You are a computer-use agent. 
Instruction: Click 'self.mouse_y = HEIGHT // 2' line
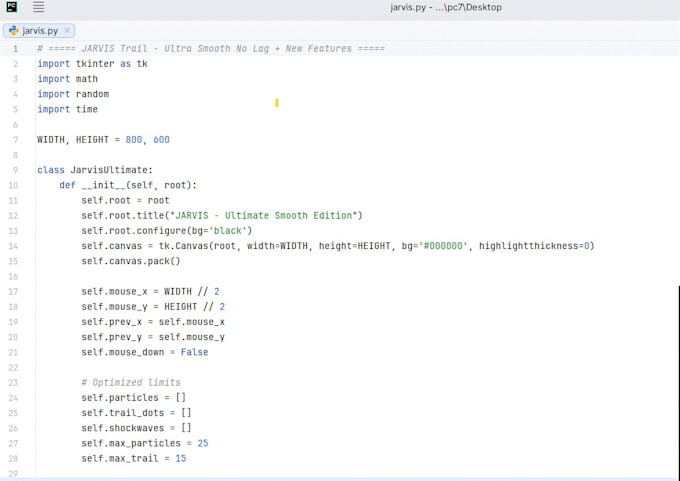(x=153, y=307)
